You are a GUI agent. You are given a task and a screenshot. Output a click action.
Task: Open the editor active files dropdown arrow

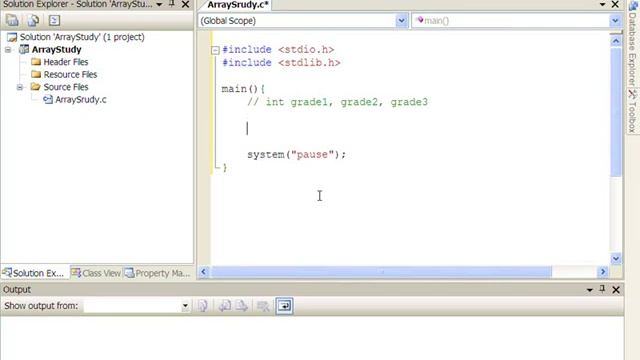tap(602, 4)
